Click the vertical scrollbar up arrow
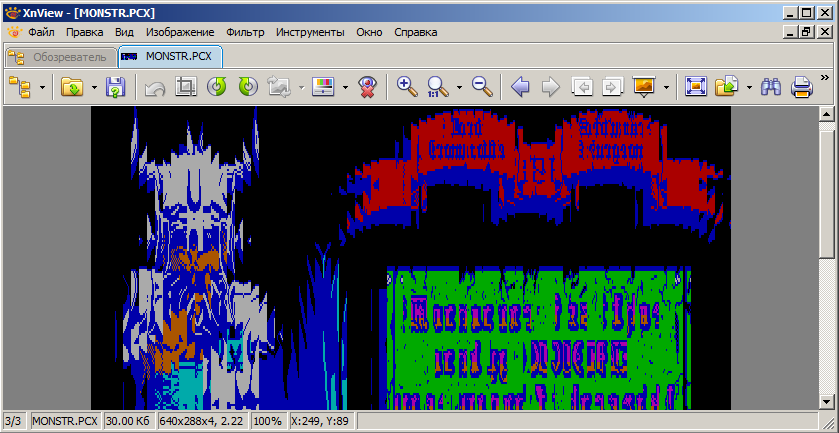The height and width of the screenshot is (433, 839). click(826, 114)
